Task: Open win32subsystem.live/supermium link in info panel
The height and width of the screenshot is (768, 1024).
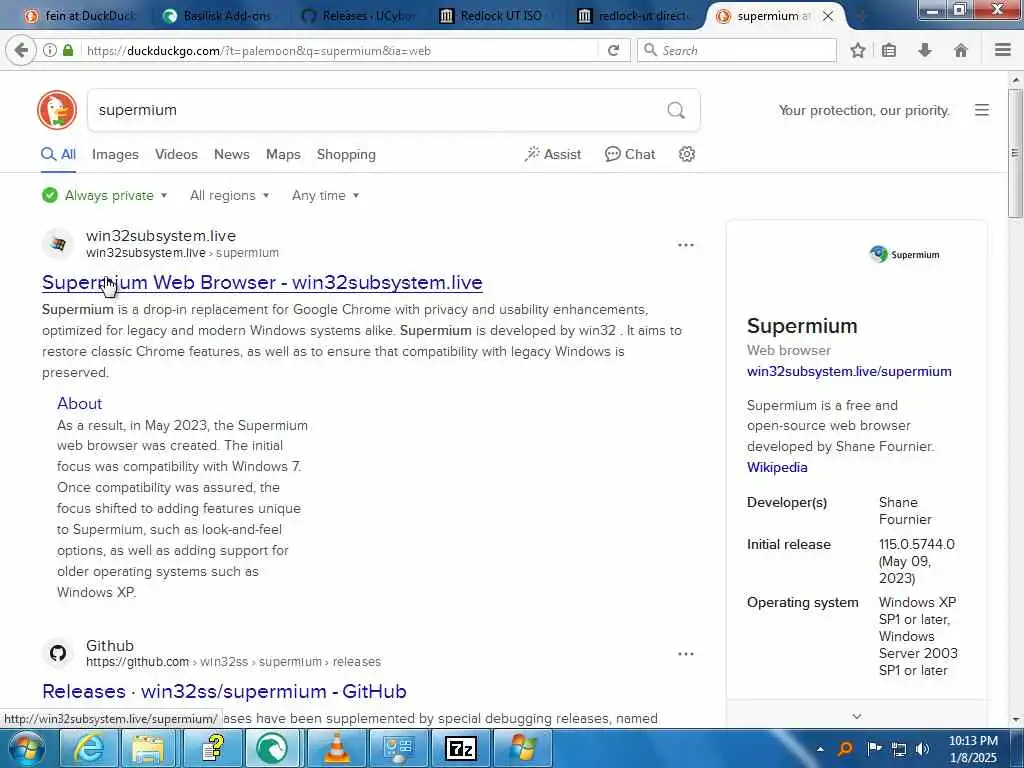Action: (x=849, y=371)
